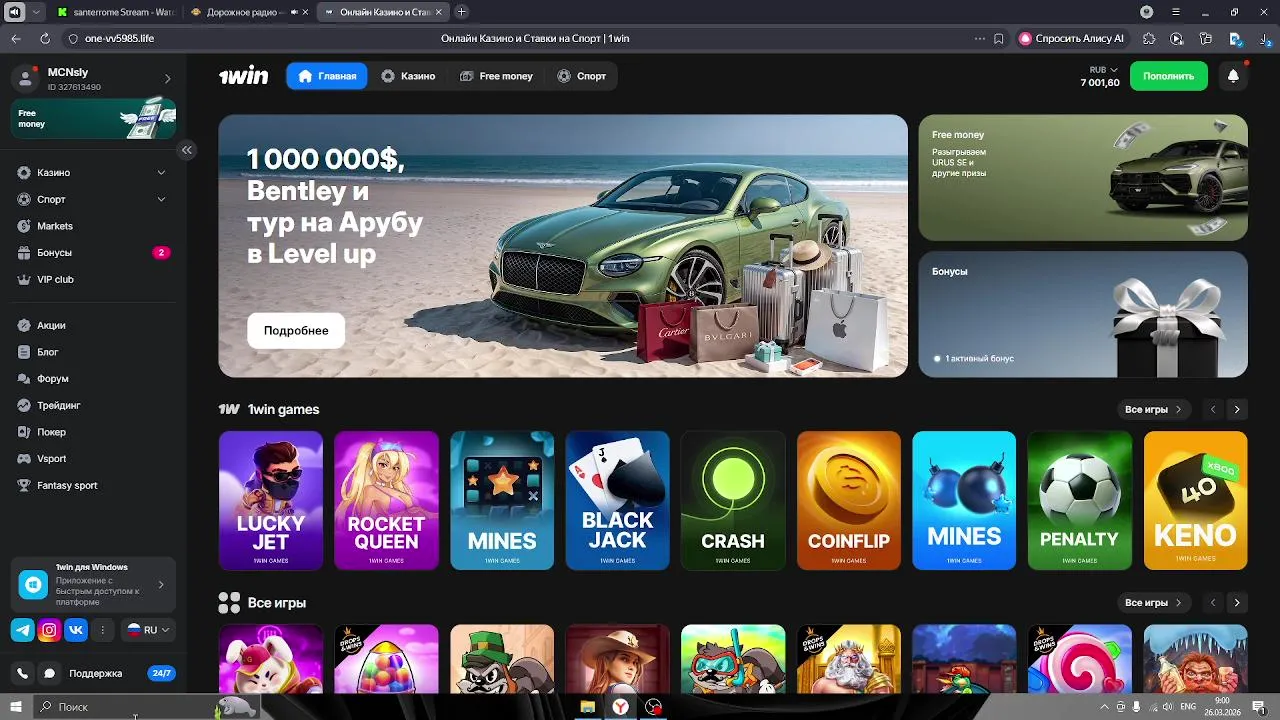Open new browser tab plus icon
This screenshot has width=1280, height=720.
point(461,12)
